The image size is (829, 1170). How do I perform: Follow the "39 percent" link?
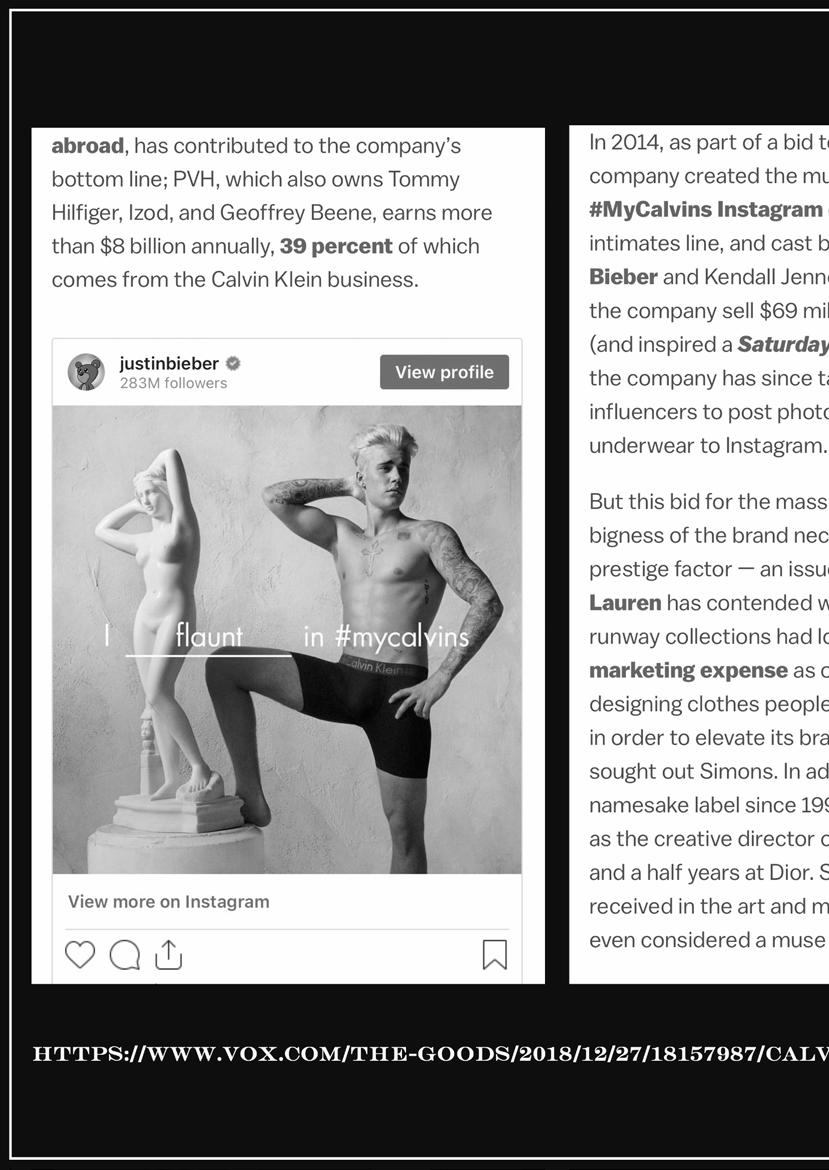coord(335,246)
